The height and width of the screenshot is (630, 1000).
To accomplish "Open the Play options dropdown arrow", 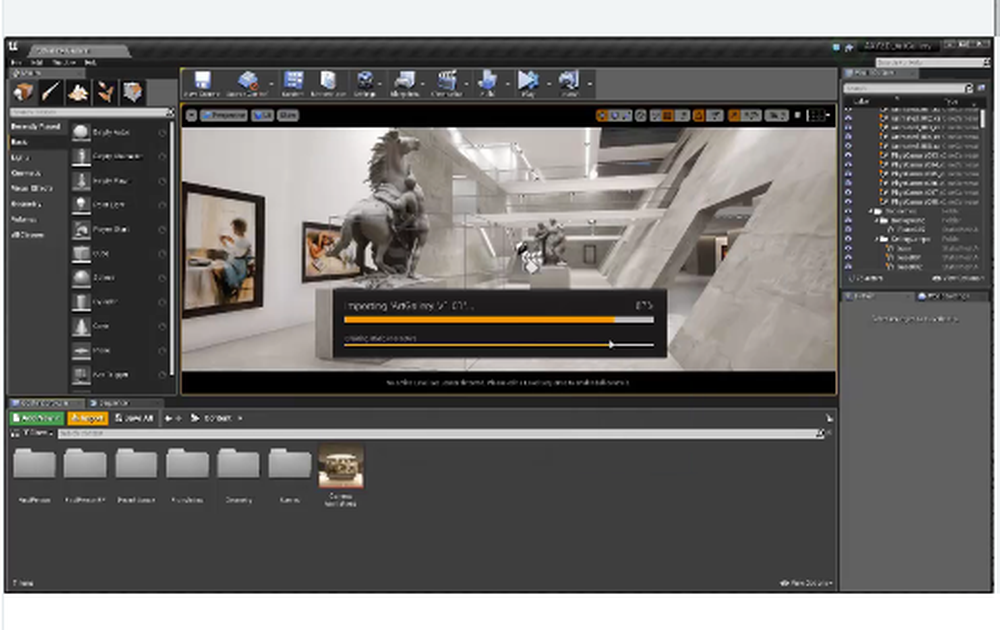I will point(549,83).
